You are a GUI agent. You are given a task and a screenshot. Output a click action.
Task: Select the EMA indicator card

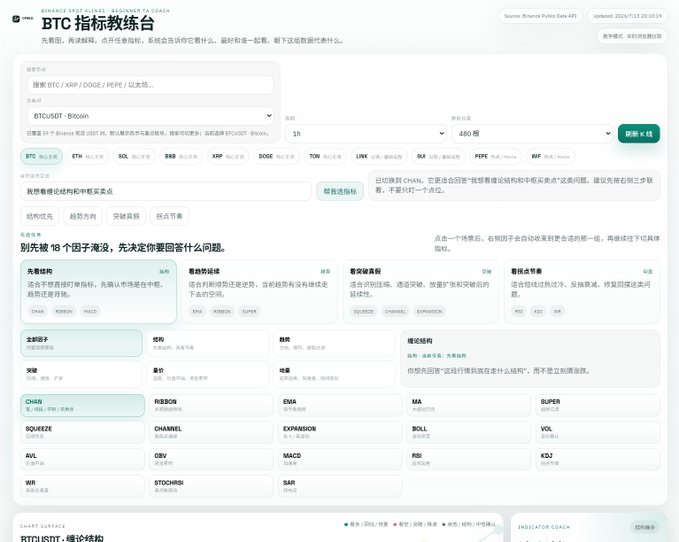[340, 405]
